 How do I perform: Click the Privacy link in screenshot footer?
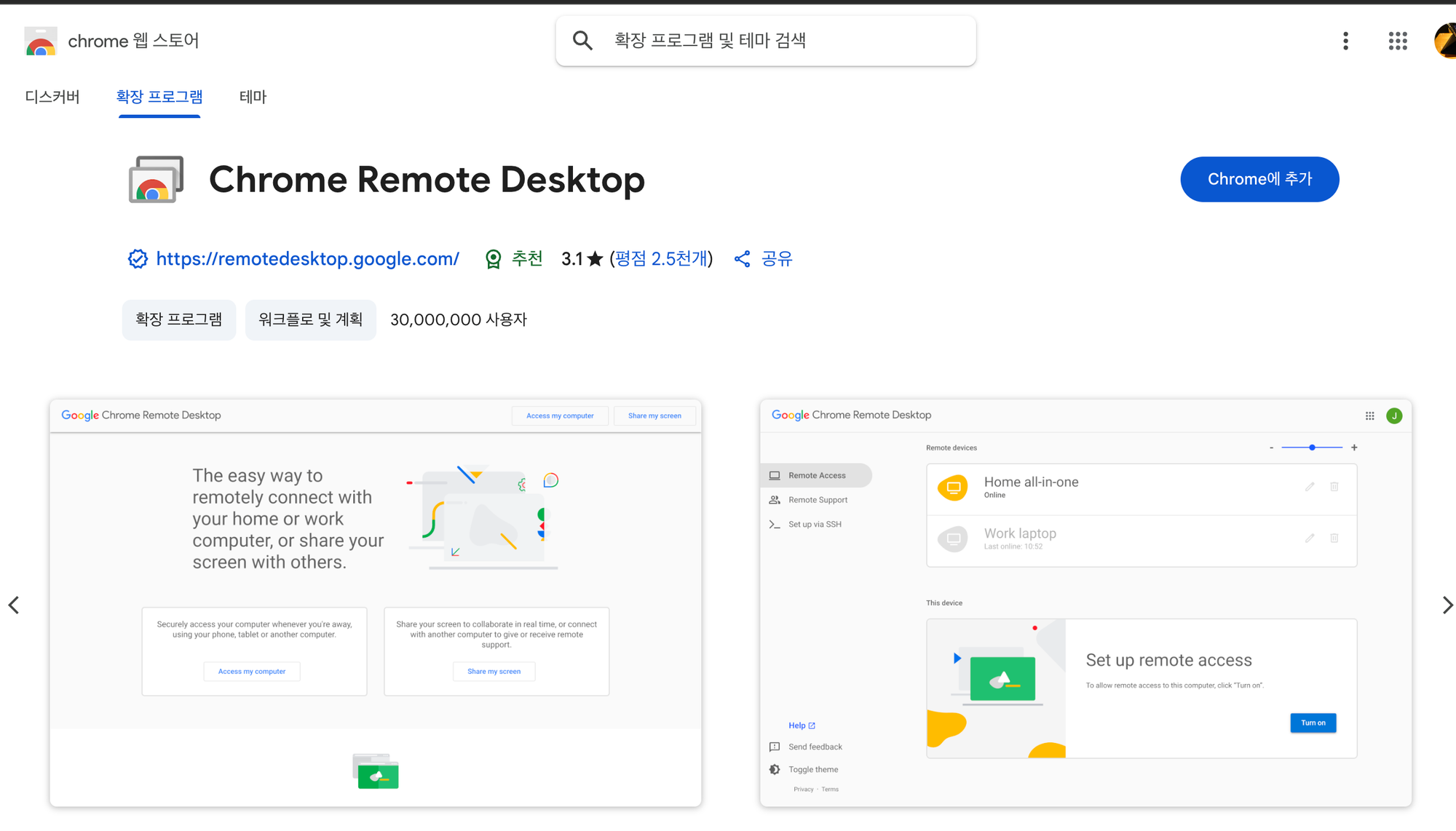tap(804, 790)
